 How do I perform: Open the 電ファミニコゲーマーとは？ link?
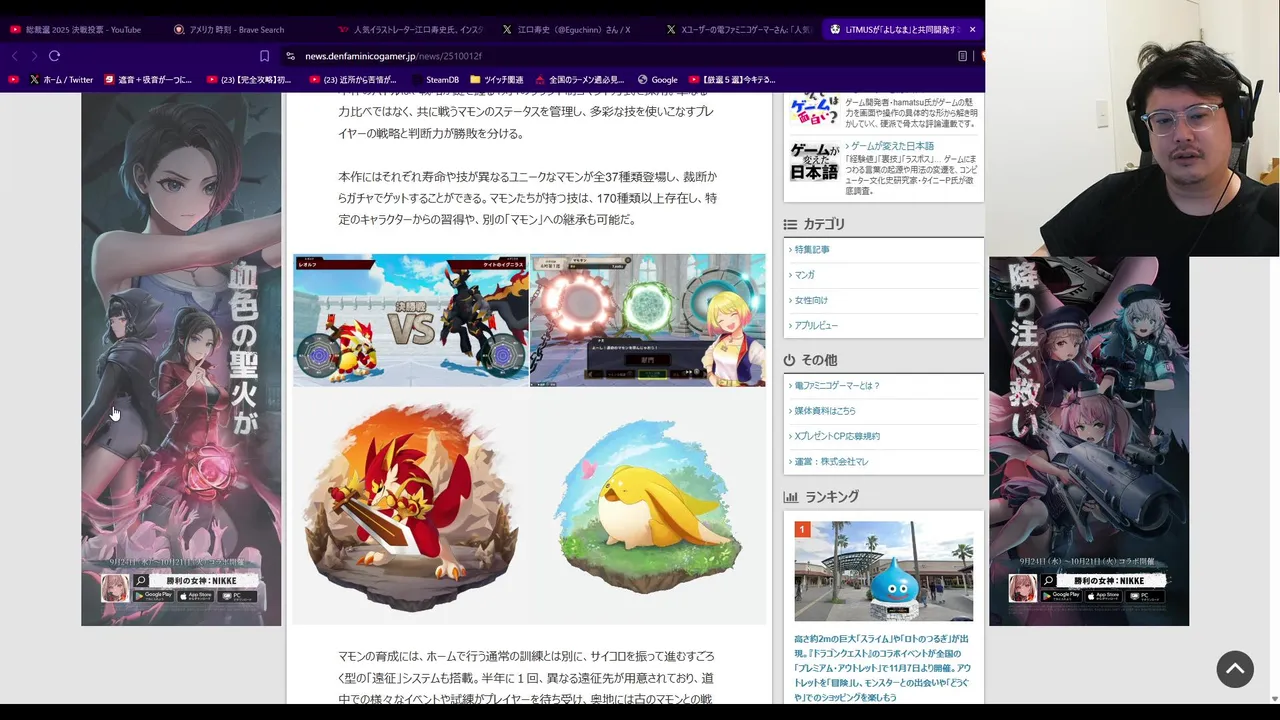coord(837,385)
